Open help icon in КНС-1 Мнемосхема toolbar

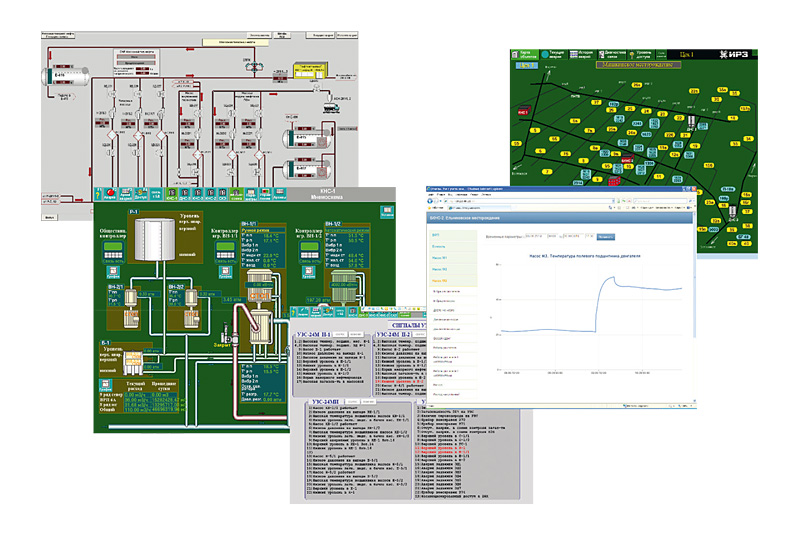[98, 194]
